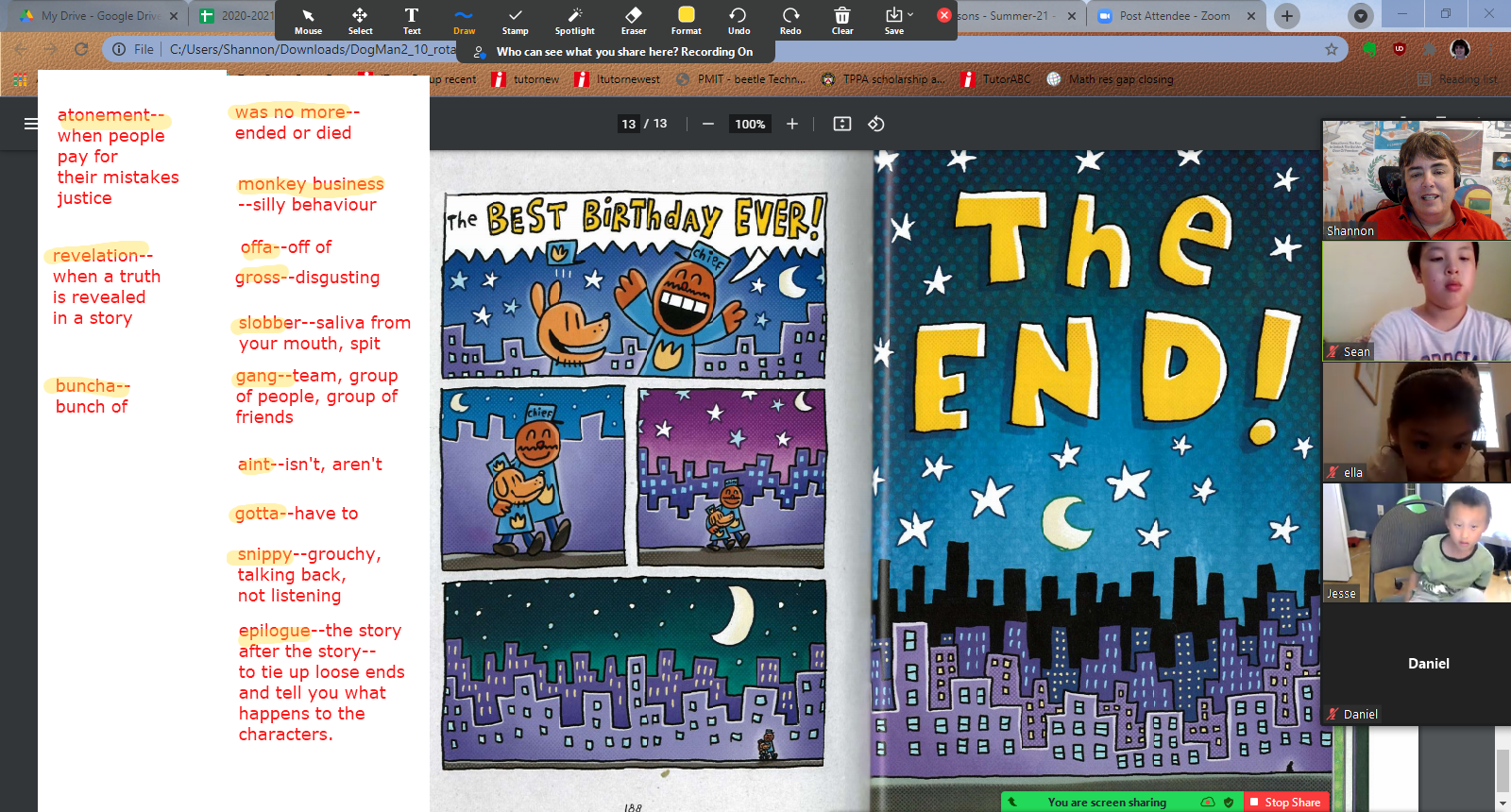Open the Chrome tab search dropdown
The image size is (1511, 812).
(1360, 16)
